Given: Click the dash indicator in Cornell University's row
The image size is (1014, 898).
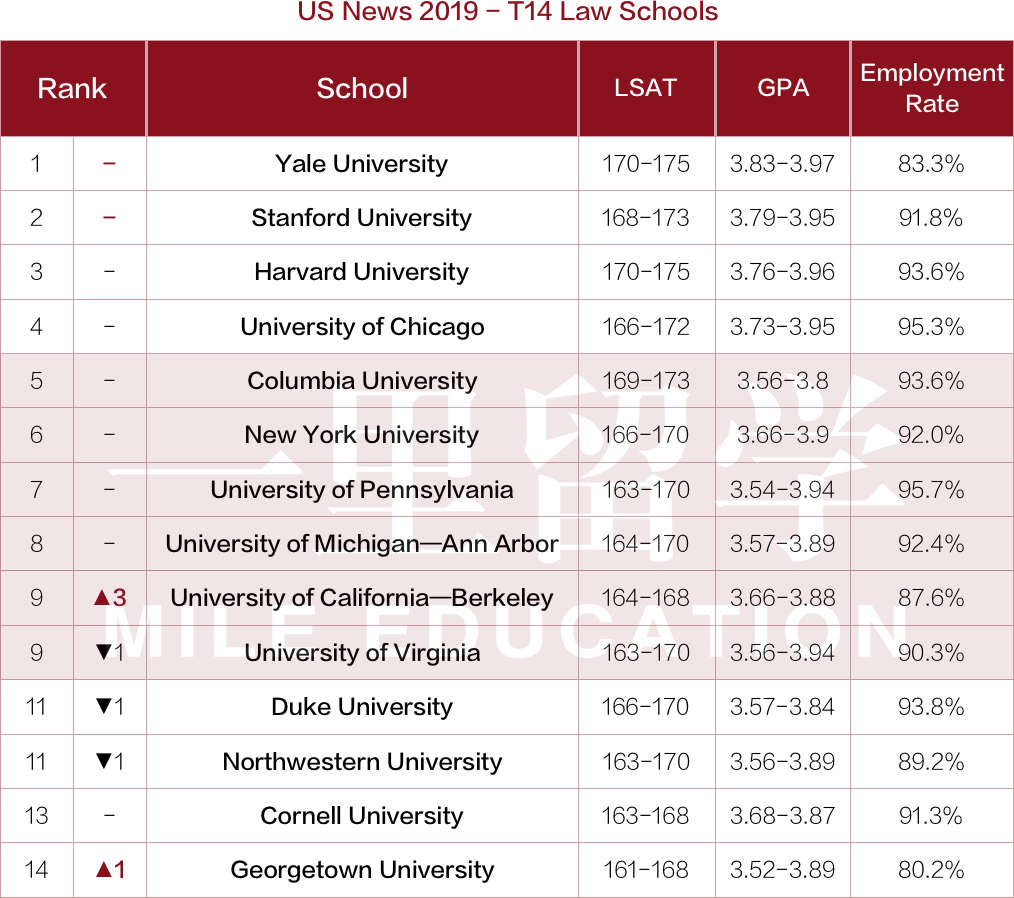Looking at the screenshot, I should (x=109, y=816).
